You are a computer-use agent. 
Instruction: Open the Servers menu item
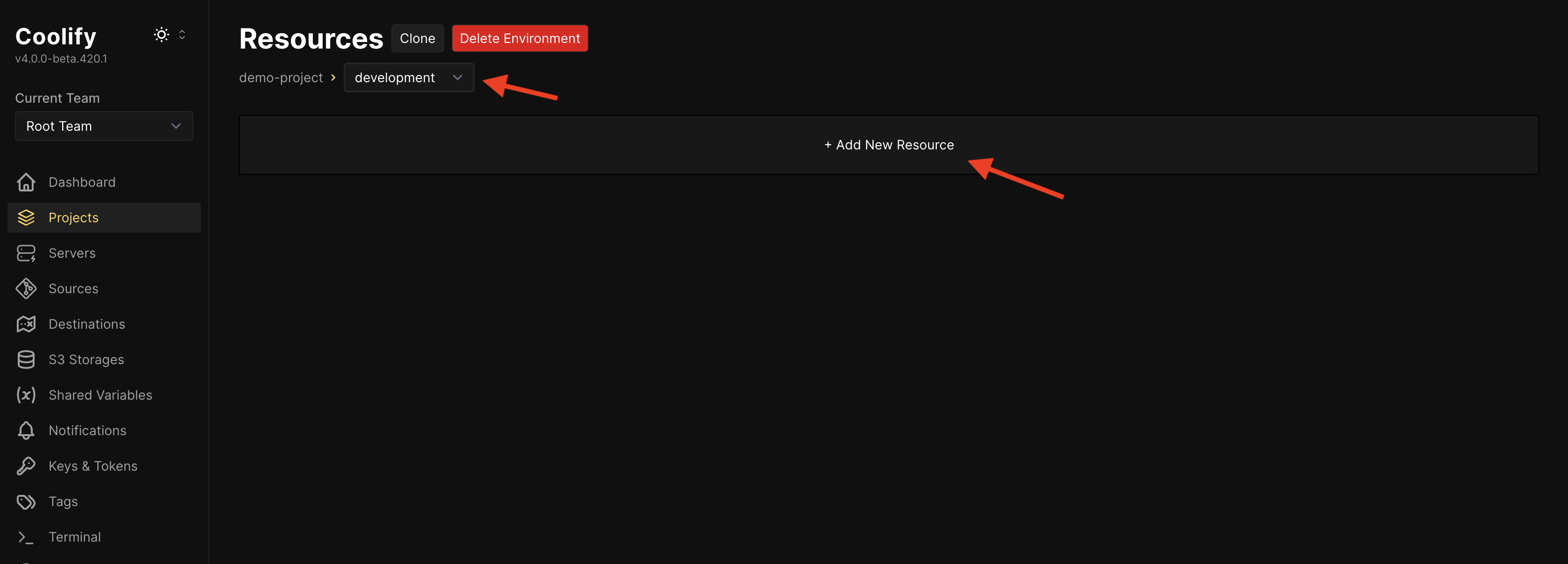tap(104, 253)
